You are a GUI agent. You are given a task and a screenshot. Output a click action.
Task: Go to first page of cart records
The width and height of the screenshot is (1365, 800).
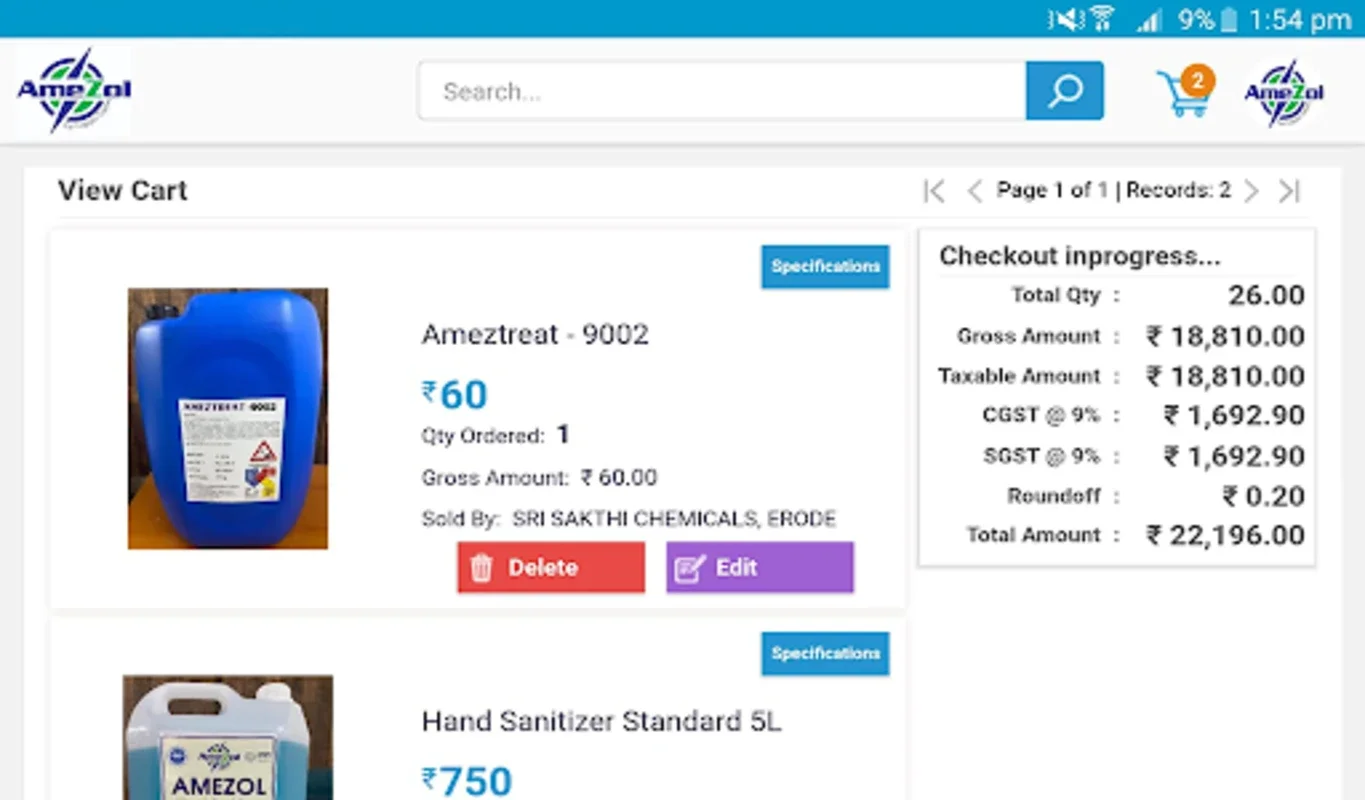[934, 191]
